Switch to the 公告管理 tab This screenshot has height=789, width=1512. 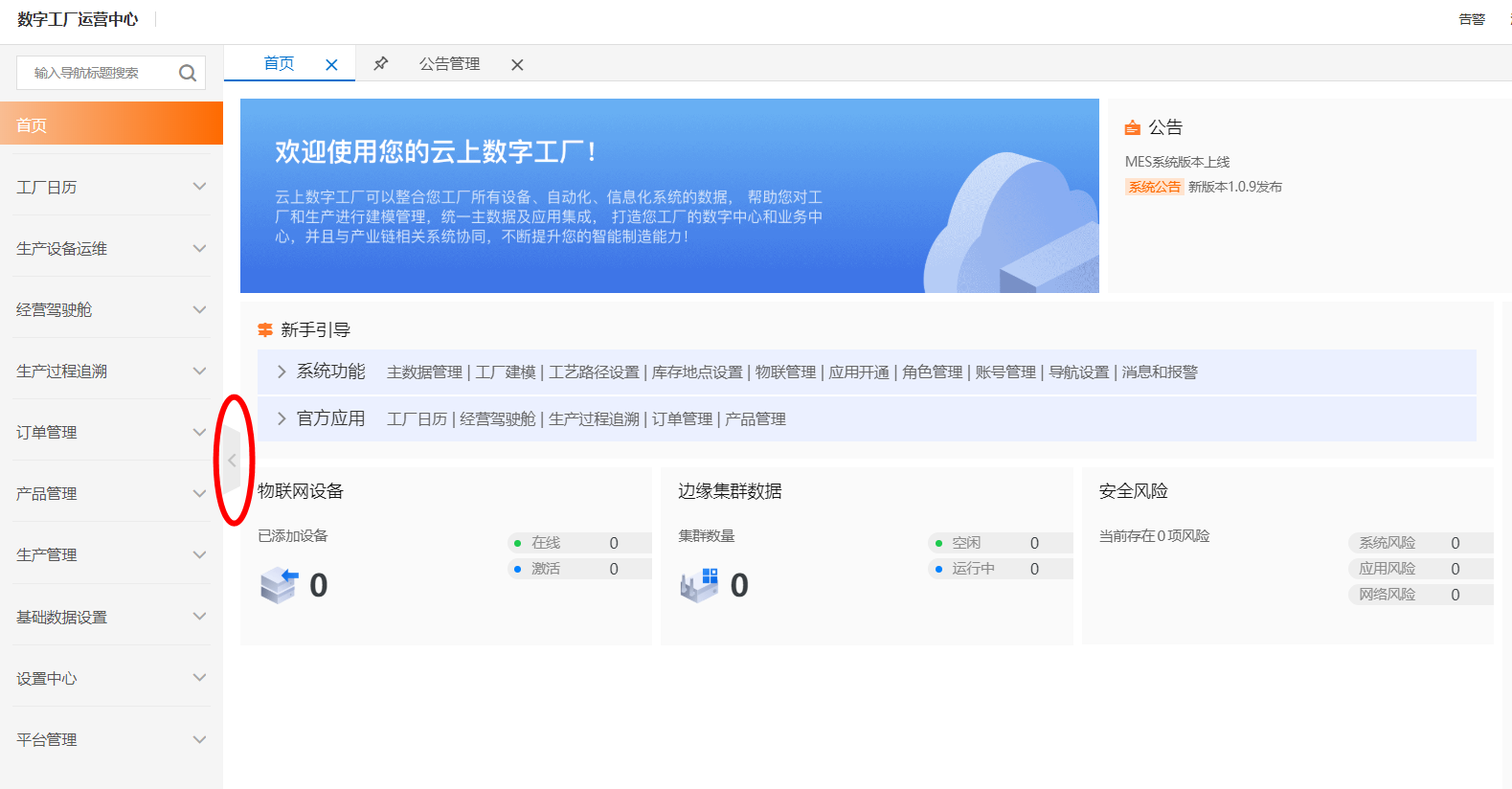click(x=449, y=64)
